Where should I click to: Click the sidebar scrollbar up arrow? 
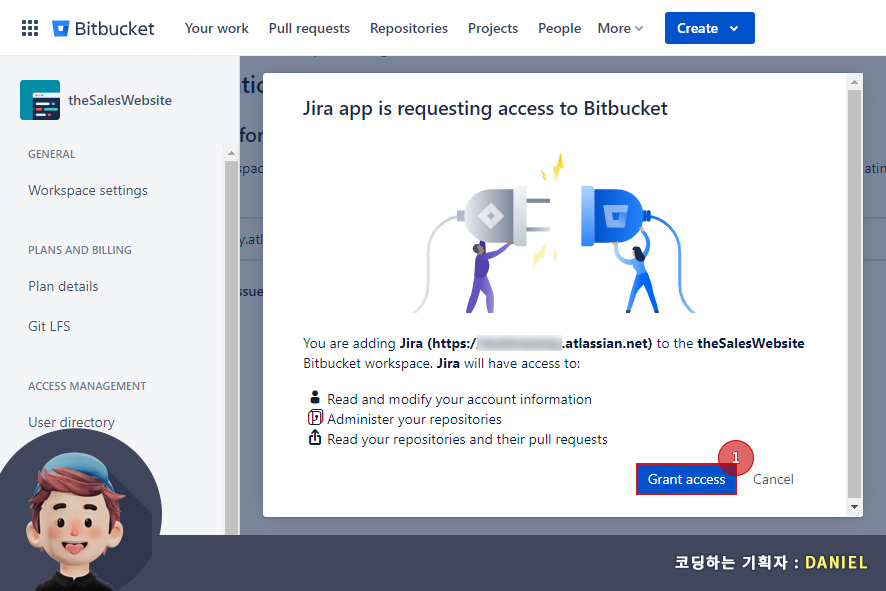click(231, 153)
